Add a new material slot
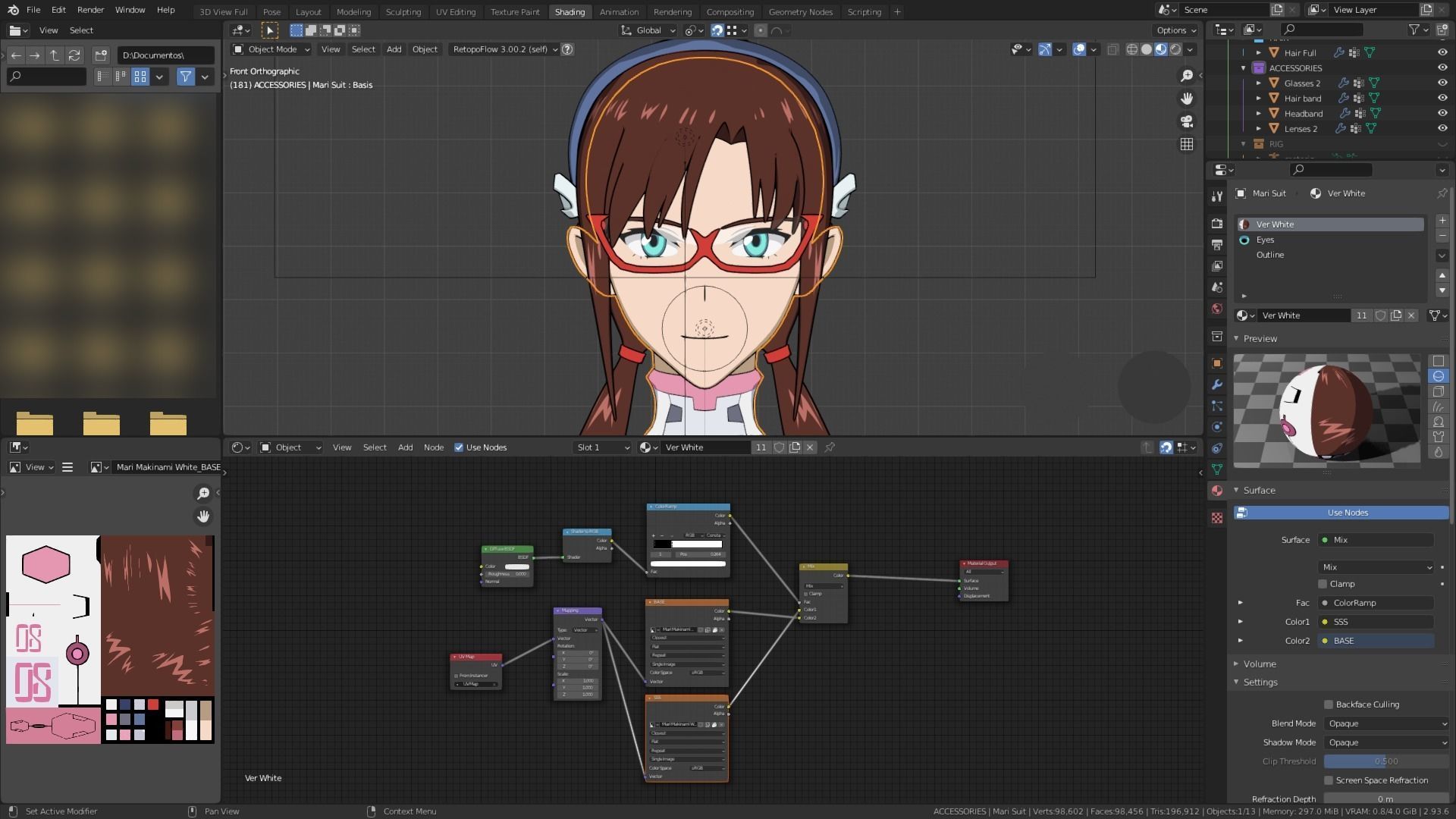Screen dimensions: 1456x819 (1442, 221)
